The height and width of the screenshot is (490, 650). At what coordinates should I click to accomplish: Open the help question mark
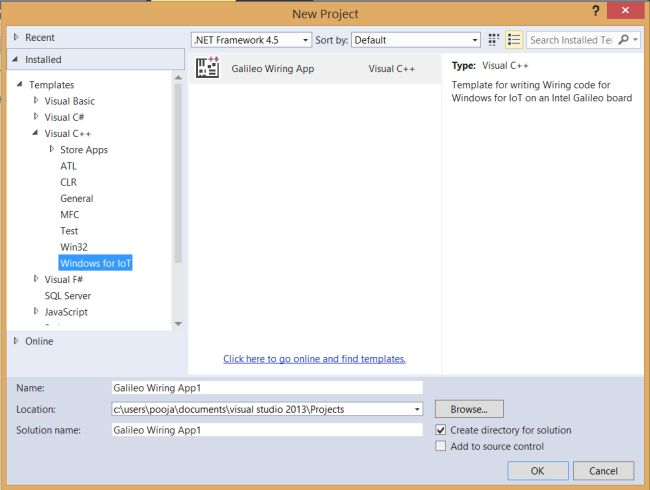[596, 10]
